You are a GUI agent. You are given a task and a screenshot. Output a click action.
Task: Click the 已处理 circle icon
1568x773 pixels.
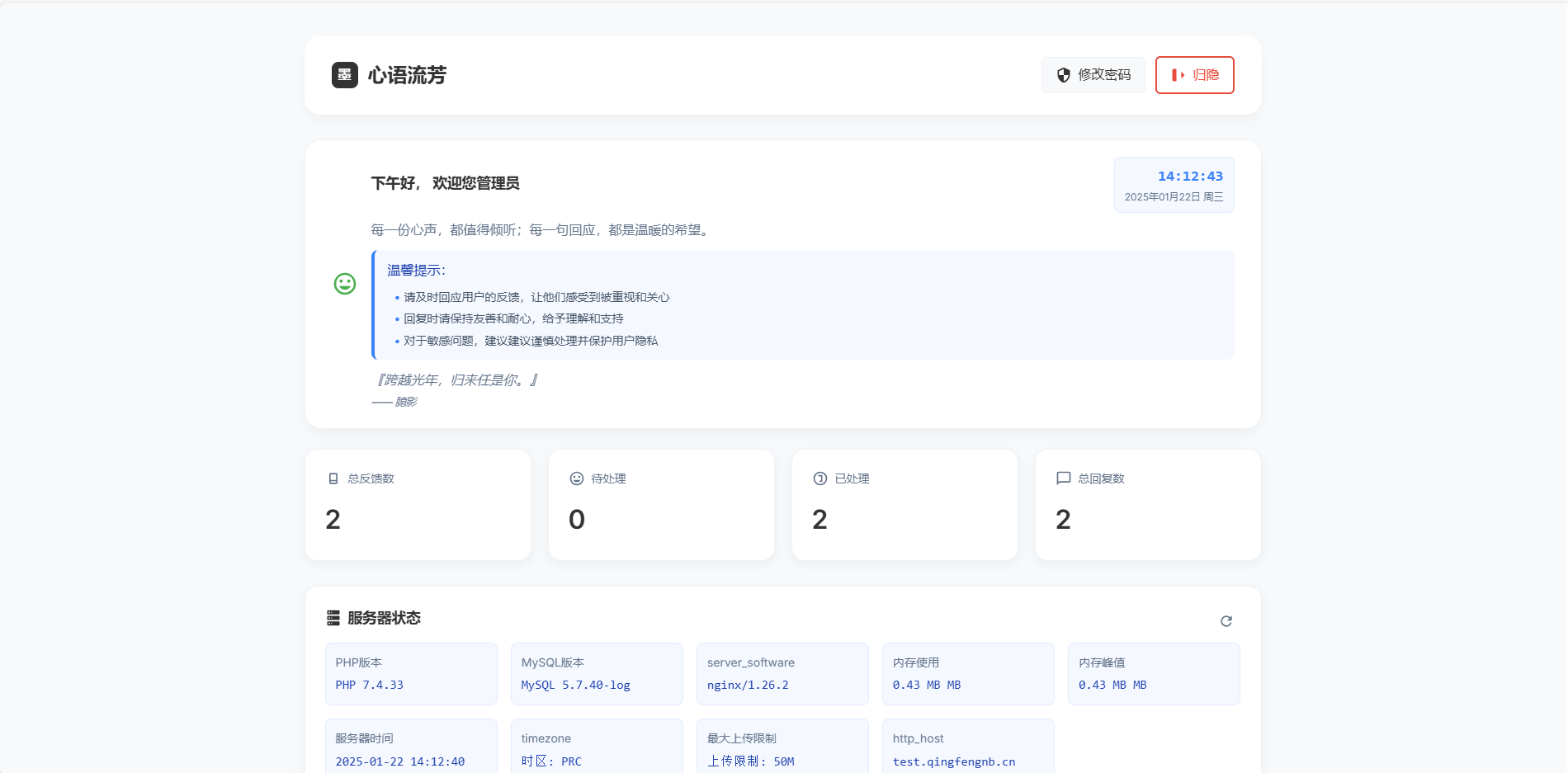(820, 478)
